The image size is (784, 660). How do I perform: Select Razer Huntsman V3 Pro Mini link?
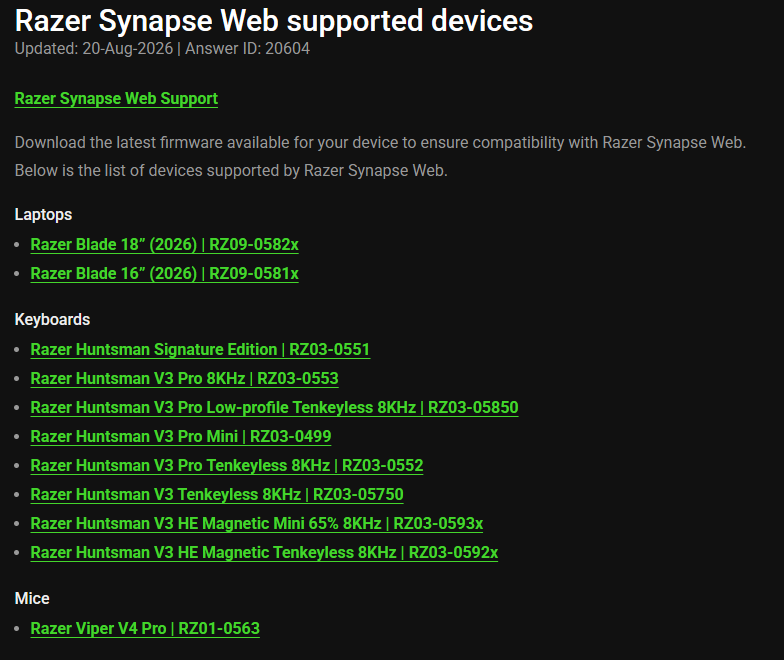point(181,436)
